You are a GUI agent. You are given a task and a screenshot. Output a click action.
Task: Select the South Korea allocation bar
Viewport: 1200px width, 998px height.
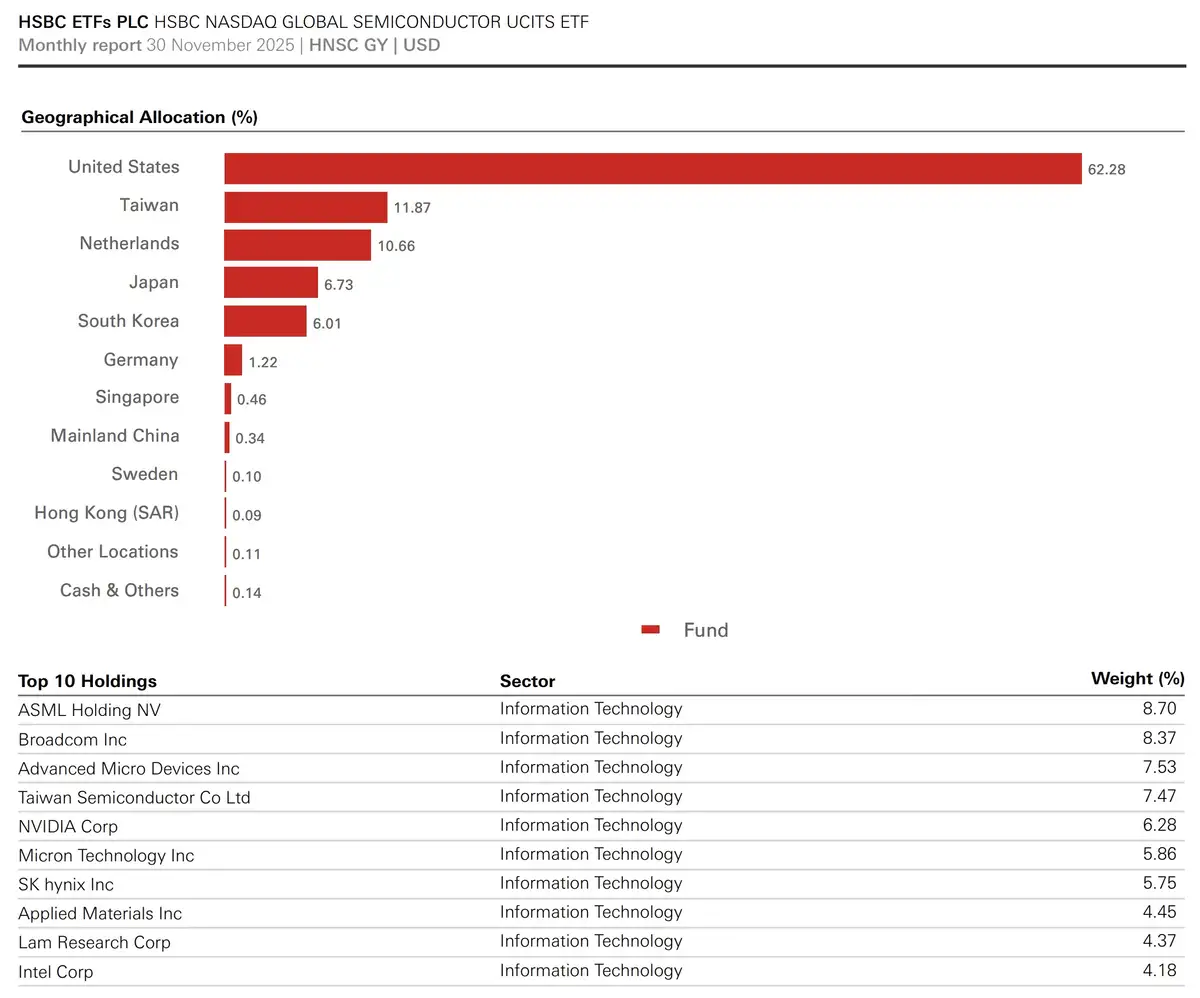point(265,321)
